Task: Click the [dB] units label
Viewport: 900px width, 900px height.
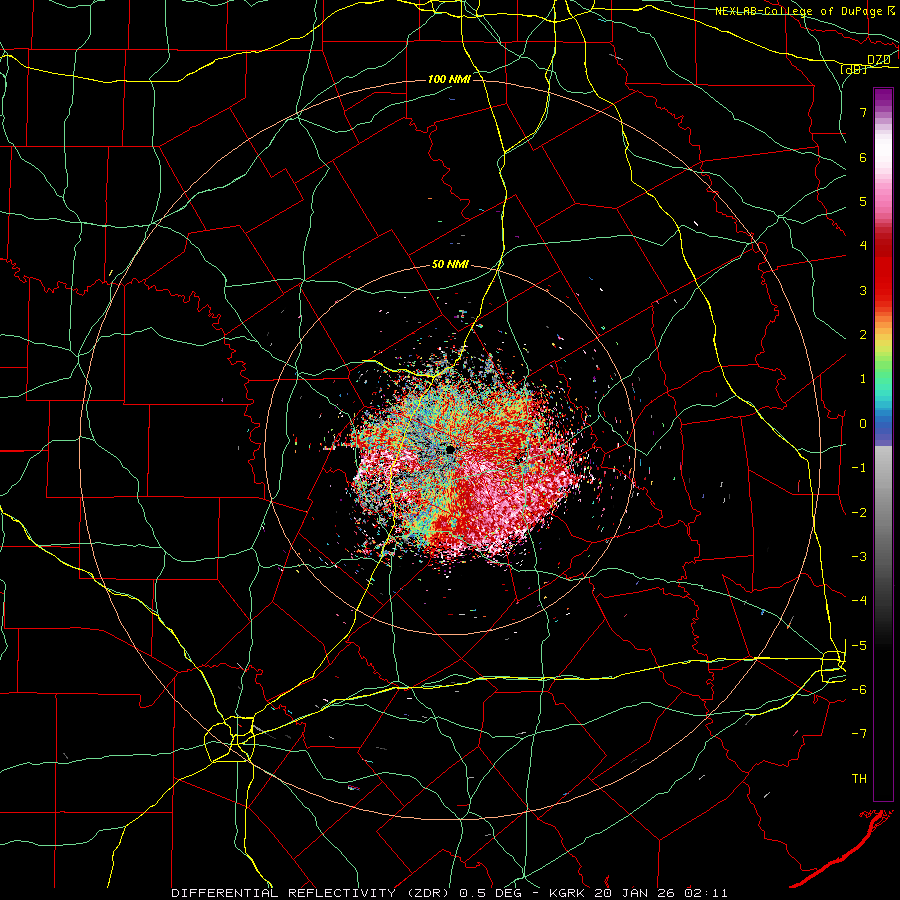Action: (x=854, y=69)
